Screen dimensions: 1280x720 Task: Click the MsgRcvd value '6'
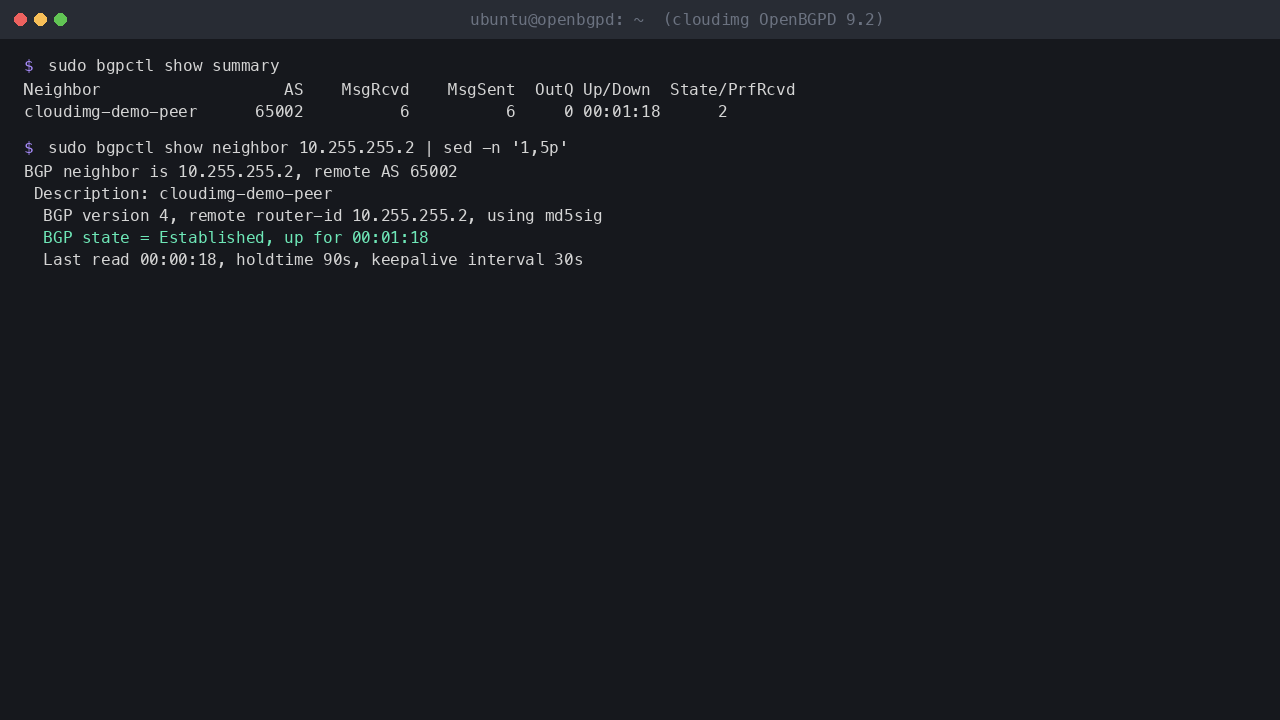(x=405, y=112)
